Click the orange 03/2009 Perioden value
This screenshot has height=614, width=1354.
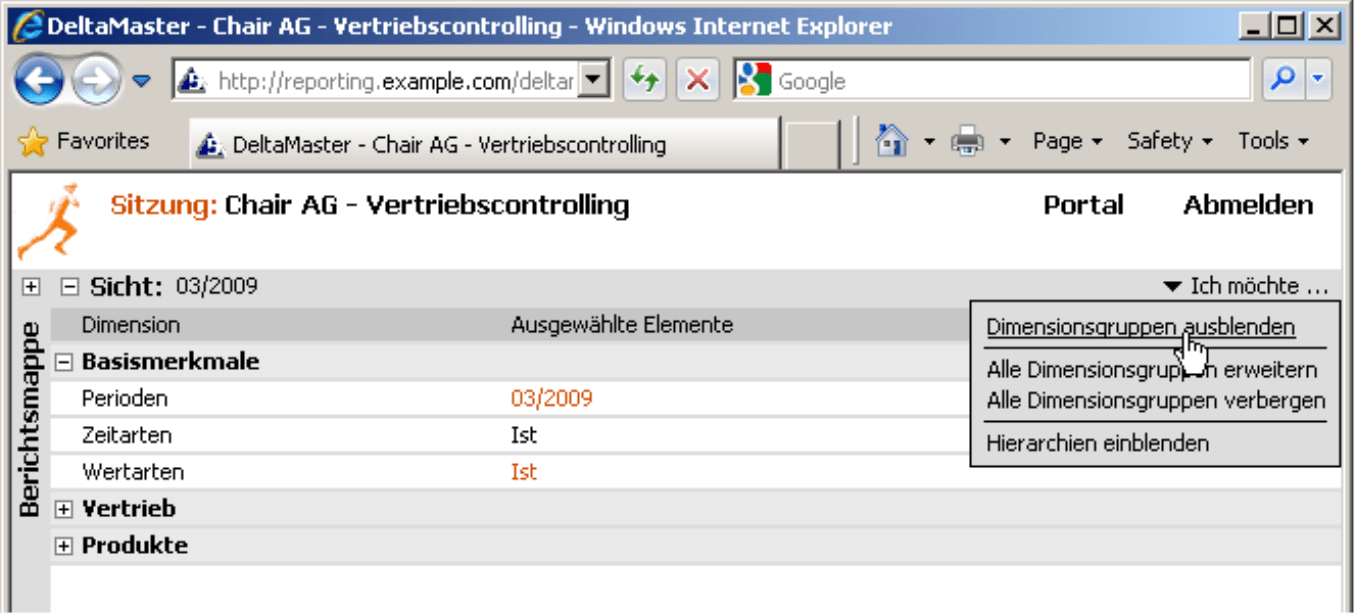tap(551, 399)
